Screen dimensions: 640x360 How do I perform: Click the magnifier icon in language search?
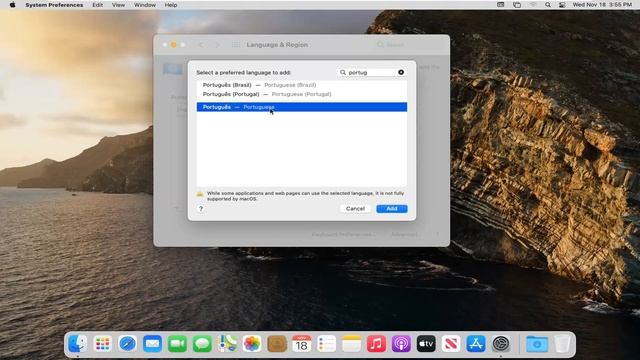click(x=343, y=72)
